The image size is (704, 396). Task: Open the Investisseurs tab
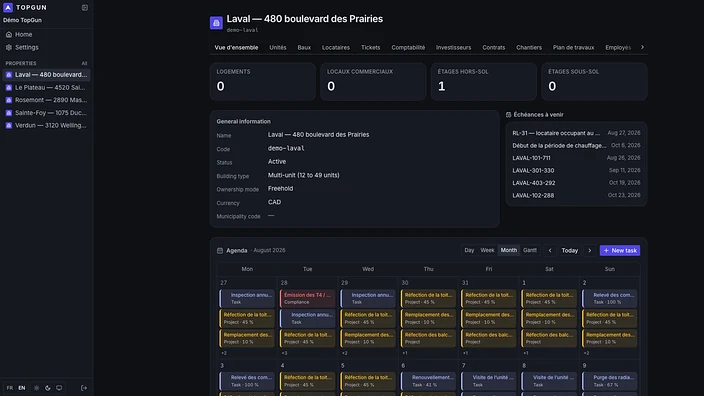[x=453, y=48]
